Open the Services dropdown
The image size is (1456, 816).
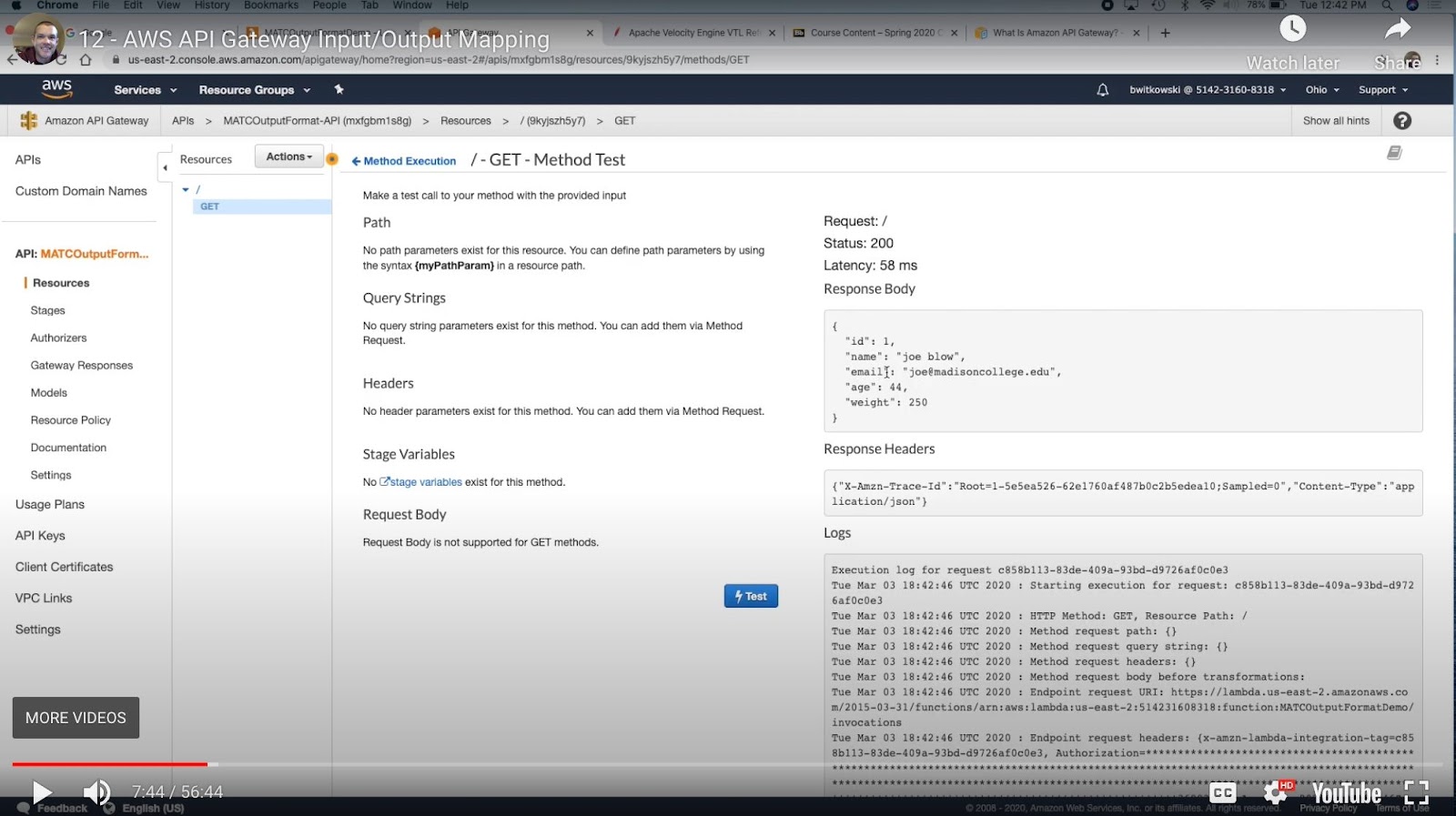[x=145, y=90]
